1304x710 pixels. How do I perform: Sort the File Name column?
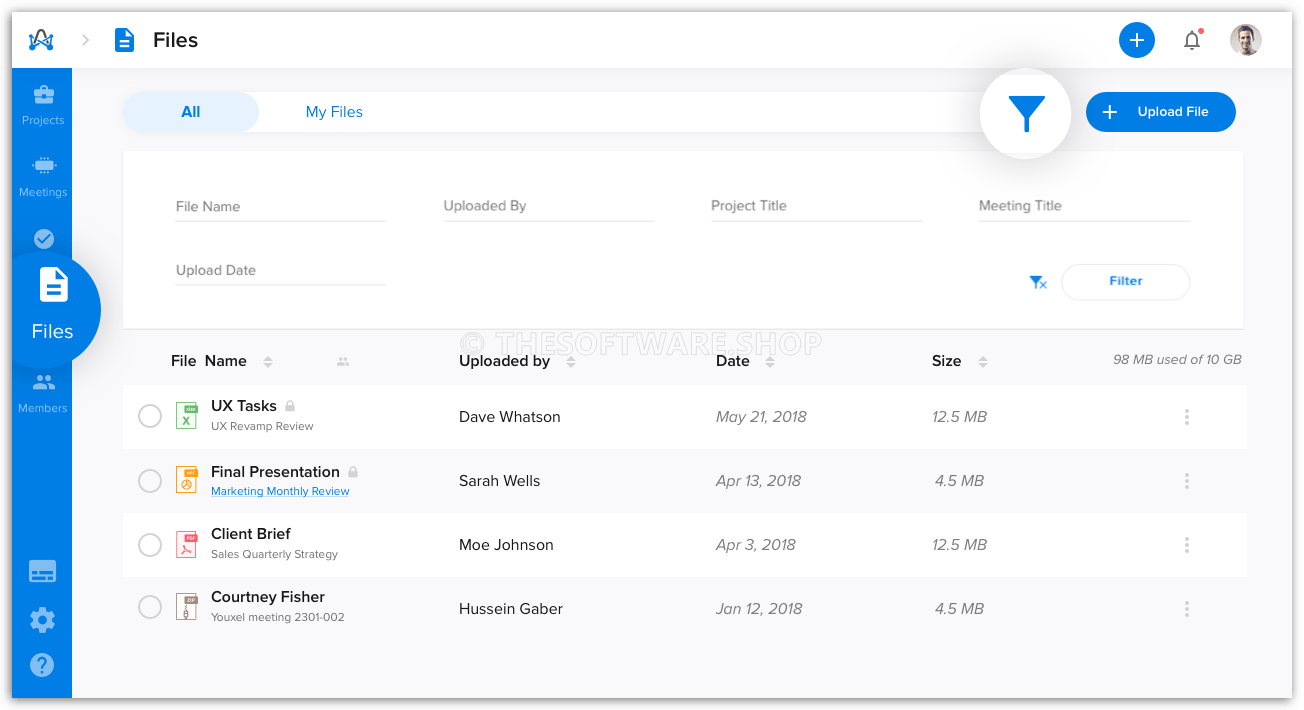point(268,361)
